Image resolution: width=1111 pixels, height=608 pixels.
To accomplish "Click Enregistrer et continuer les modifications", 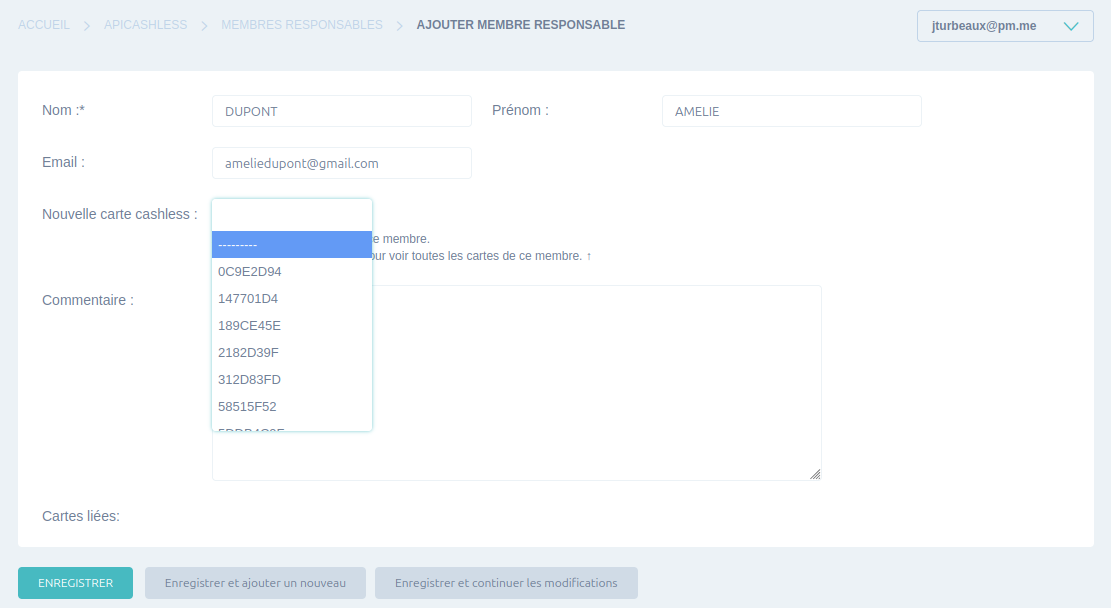I will 506,582.
